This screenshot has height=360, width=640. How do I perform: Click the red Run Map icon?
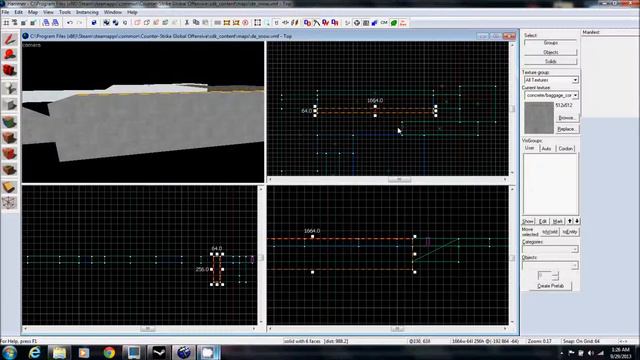tap(403, 23)
